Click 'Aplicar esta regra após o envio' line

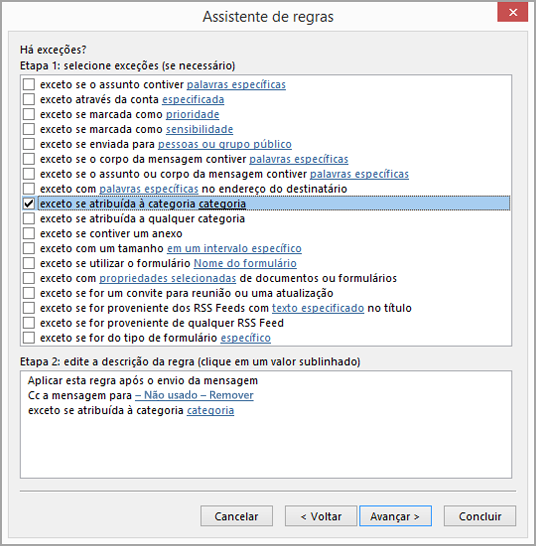tap(143, 381)
